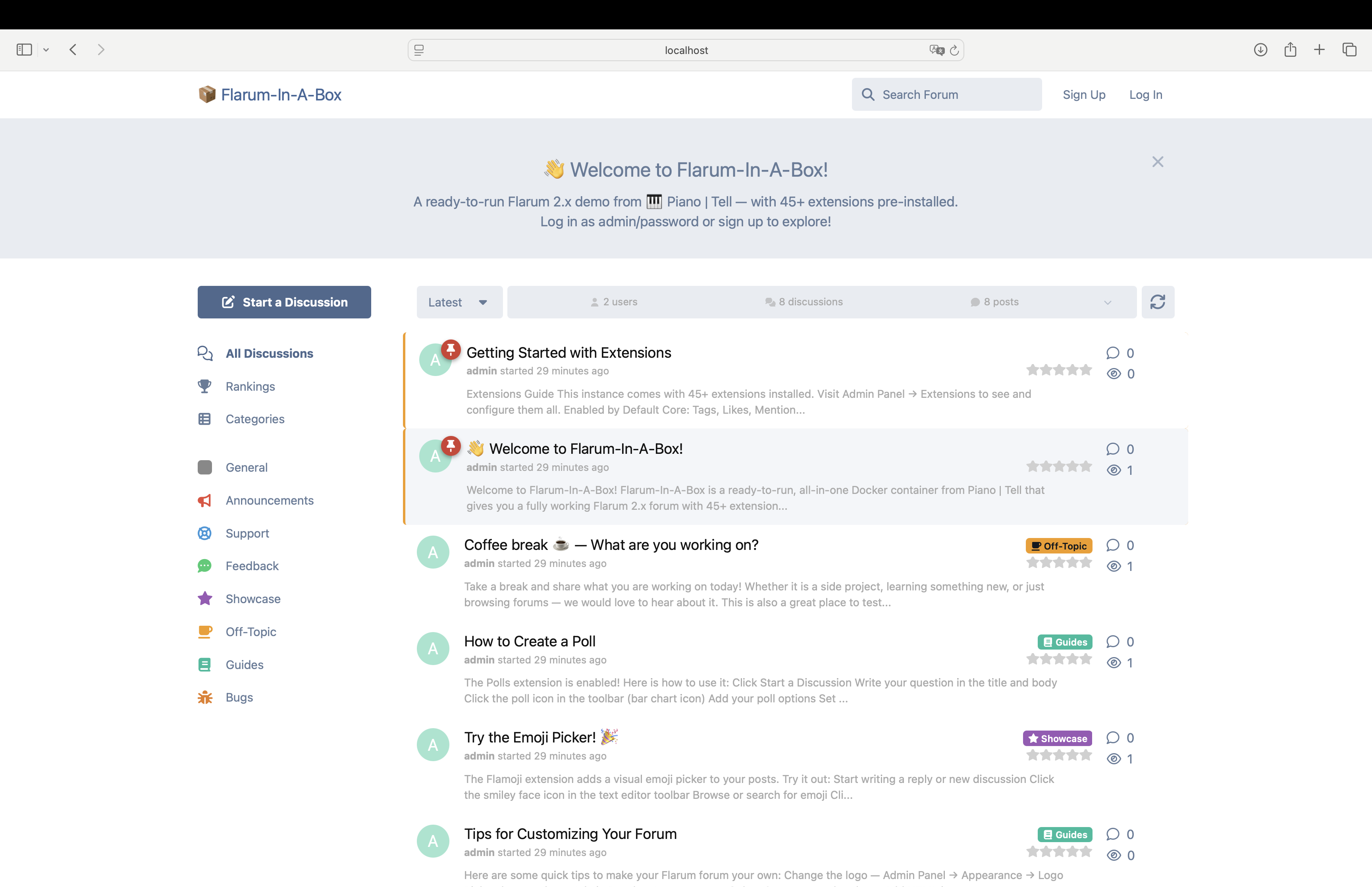
Task: Click the Showcase tag badge on Emoji Picker
Action: point(1058,738)
